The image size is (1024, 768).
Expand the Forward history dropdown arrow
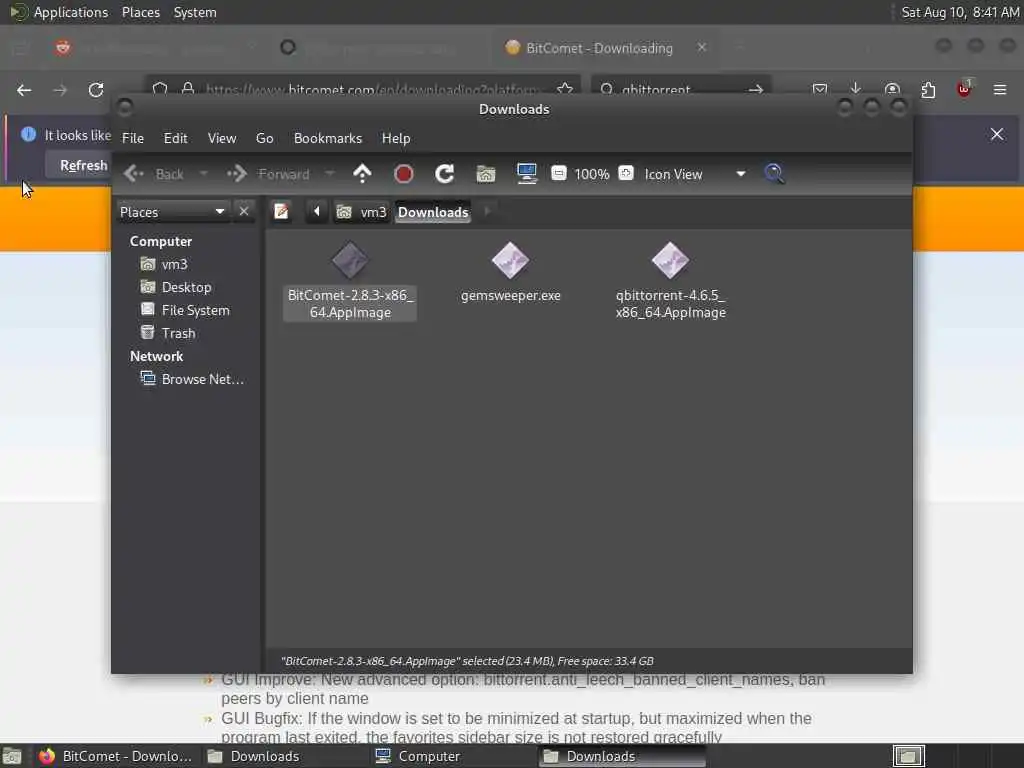(330, 174)
